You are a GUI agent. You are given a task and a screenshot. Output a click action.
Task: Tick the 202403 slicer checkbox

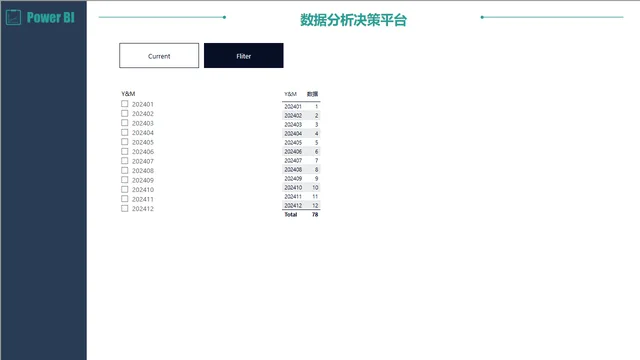pos(124,123)
